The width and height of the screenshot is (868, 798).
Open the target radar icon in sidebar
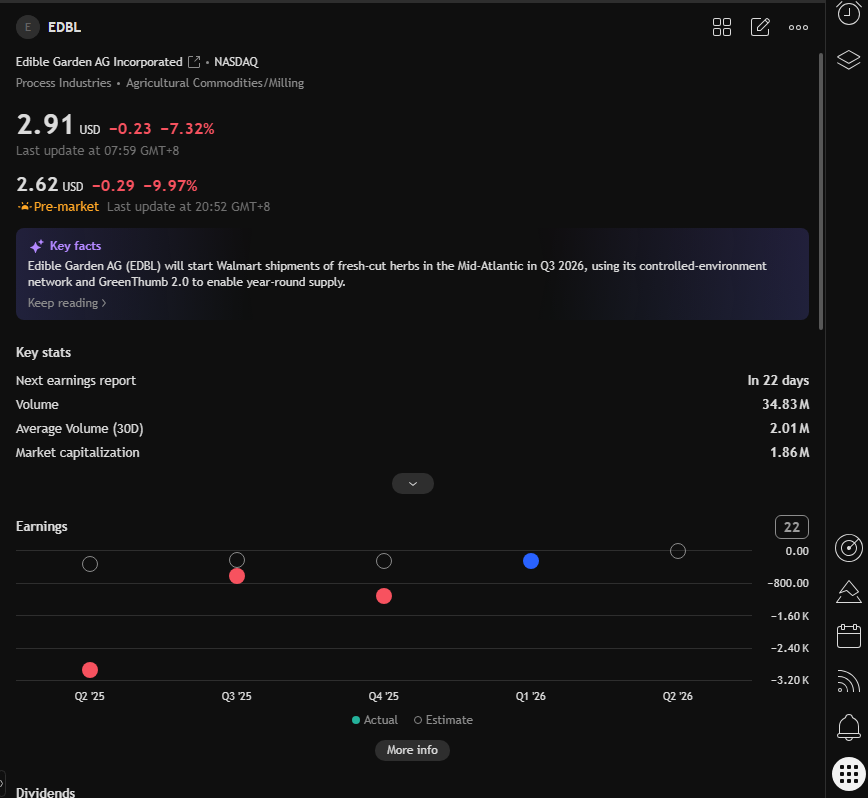848,548
